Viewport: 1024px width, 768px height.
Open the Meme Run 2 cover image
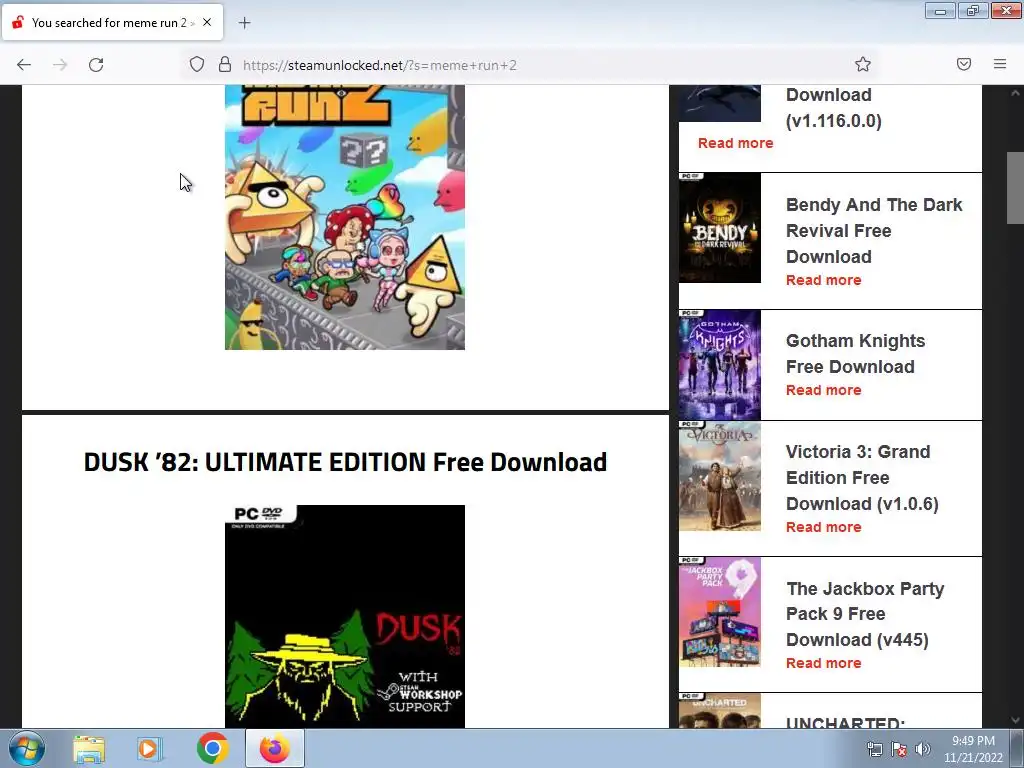point(345,217)
